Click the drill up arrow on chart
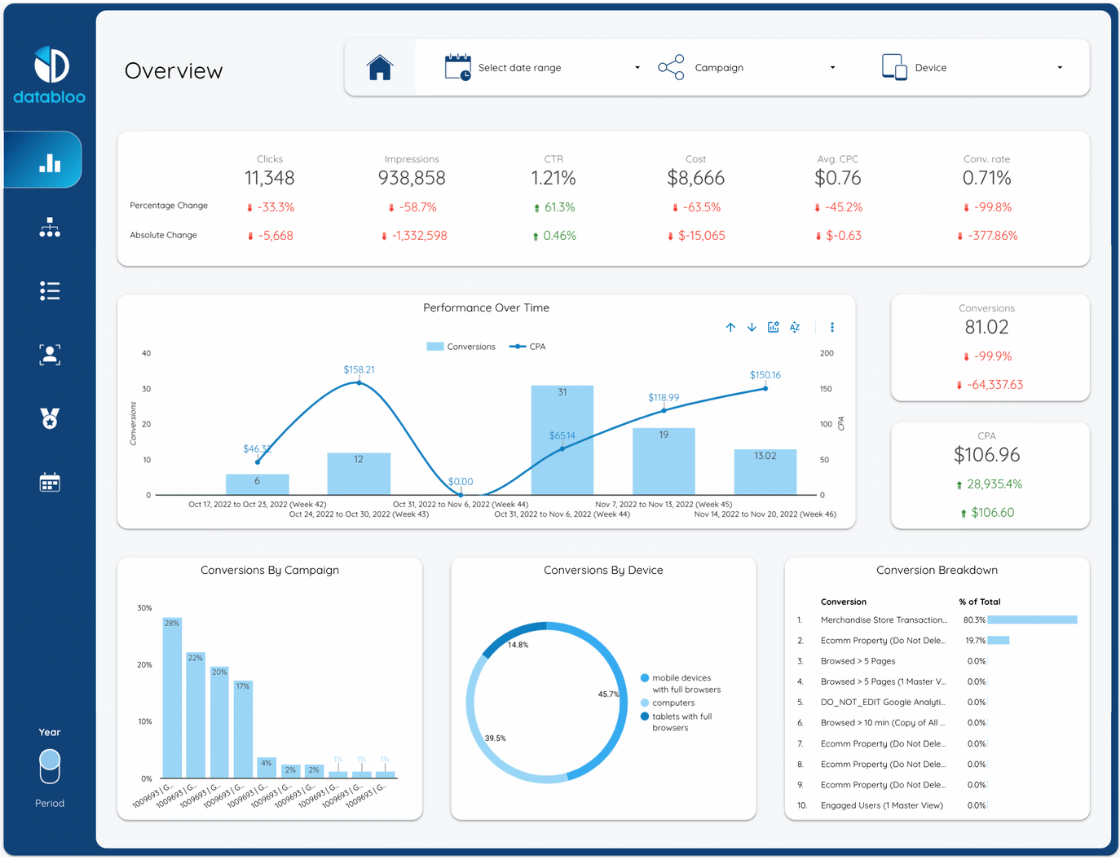 (730, 327)
